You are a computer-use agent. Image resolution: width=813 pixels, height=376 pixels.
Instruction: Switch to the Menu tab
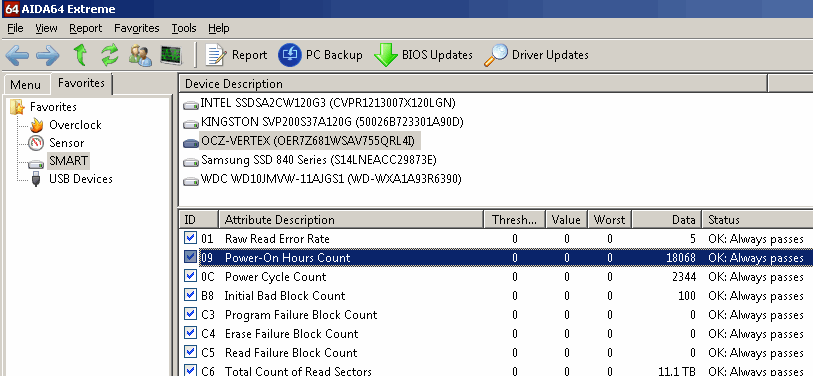(25, 85)
